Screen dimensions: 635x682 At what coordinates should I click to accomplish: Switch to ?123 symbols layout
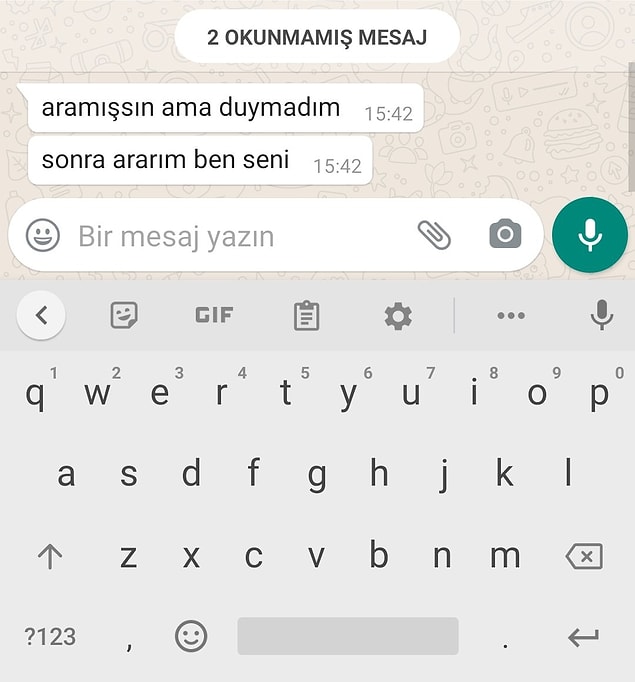pos(50,637)
